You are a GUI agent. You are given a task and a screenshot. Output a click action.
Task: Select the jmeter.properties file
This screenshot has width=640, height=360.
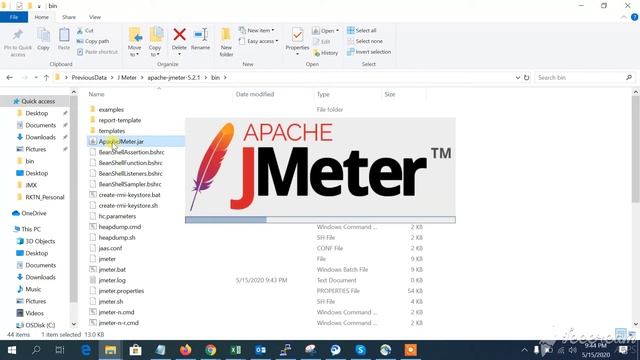pyautogui.click(x=121, y=291)
